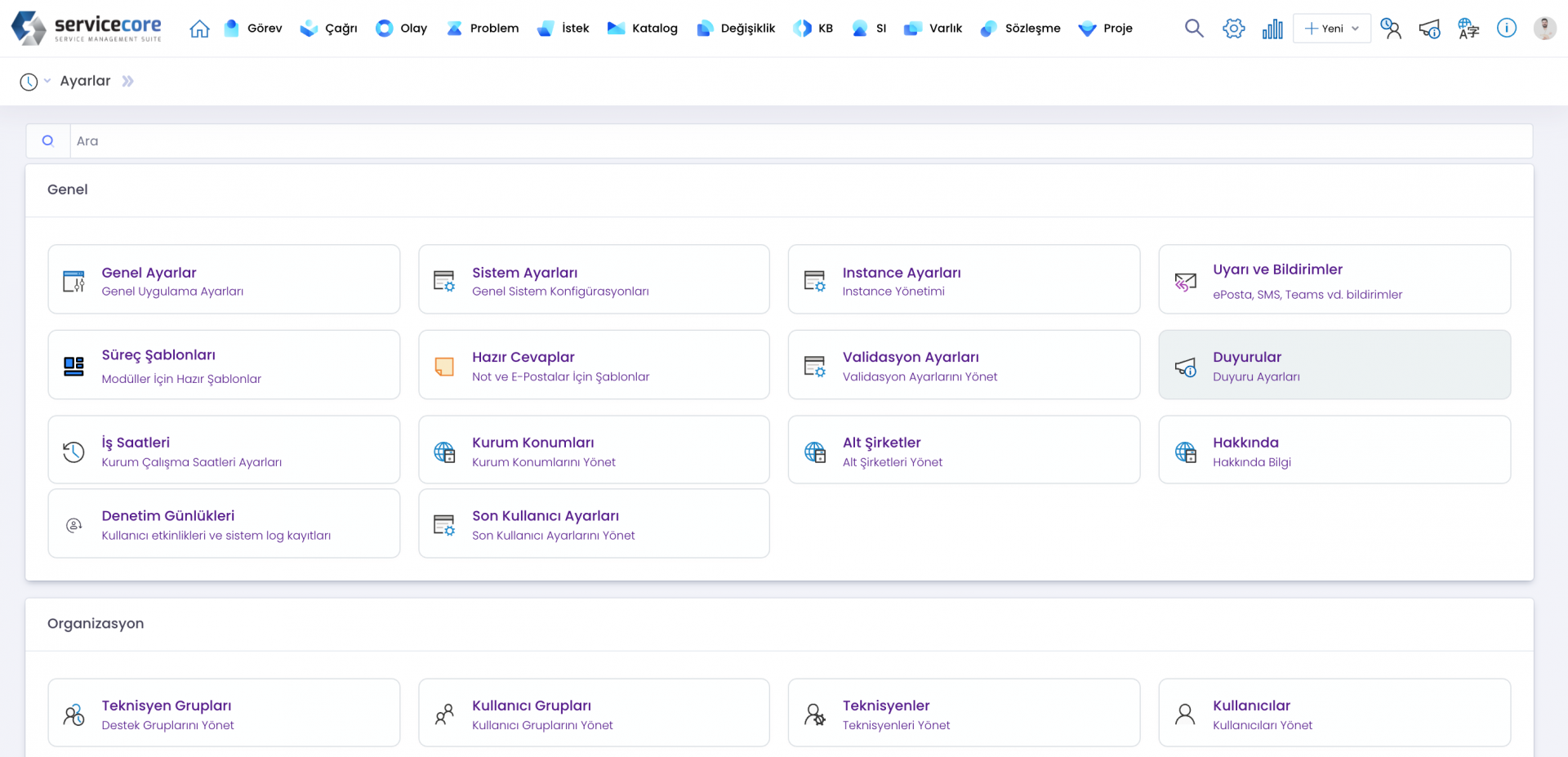Viewport: 1568px width, 757px height.
Task: Click the info circle icon in header
Action: (1506, 29)
